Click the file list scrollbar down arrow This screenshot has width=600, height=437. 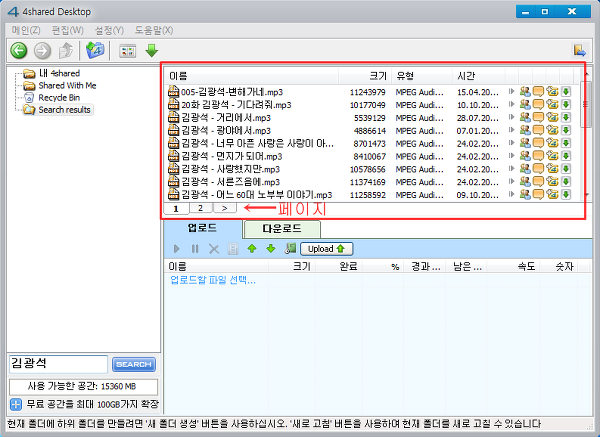[x=587, y=195]
